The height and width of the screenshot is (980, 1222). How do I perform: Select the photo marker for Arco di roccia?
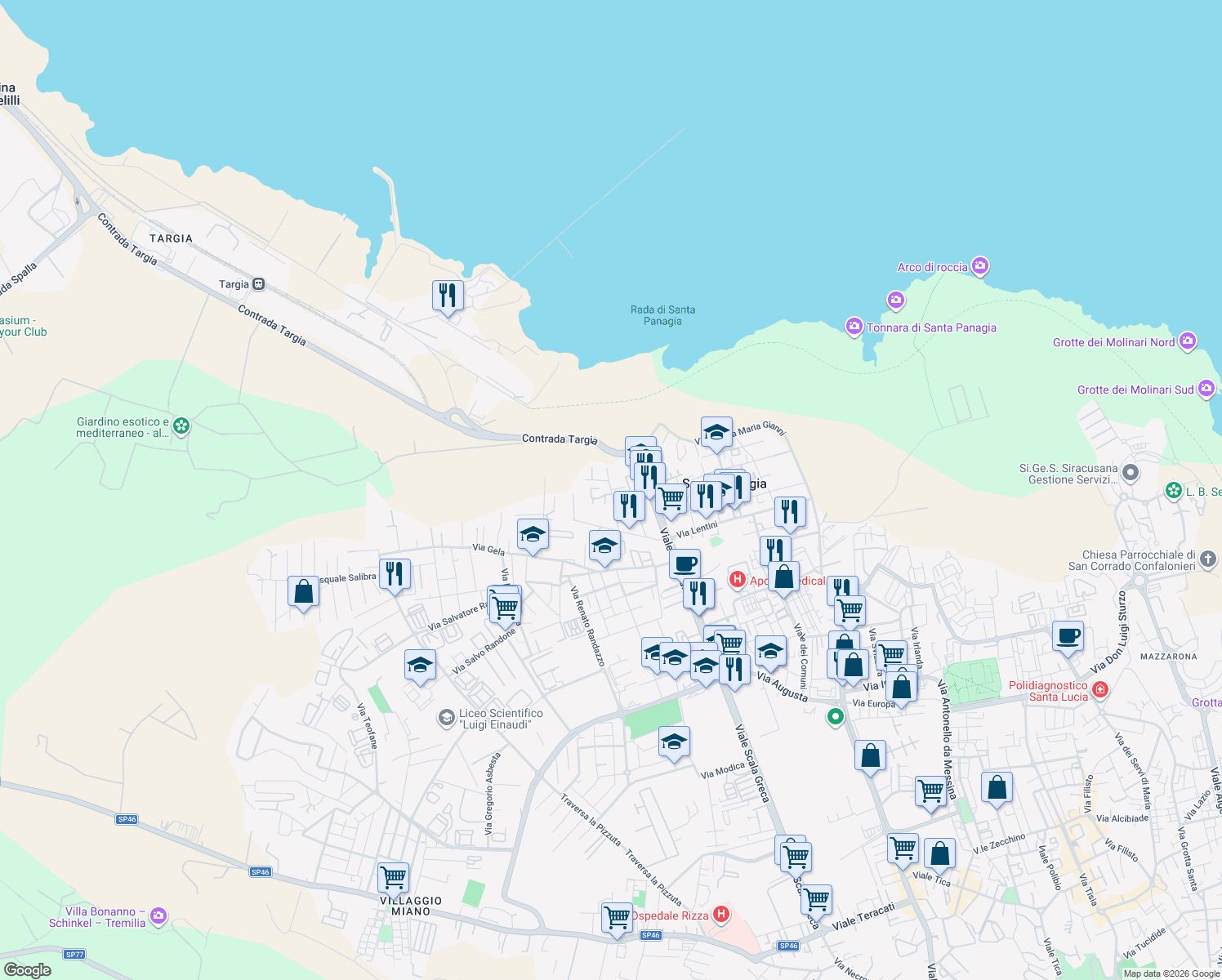pos(979,266)
